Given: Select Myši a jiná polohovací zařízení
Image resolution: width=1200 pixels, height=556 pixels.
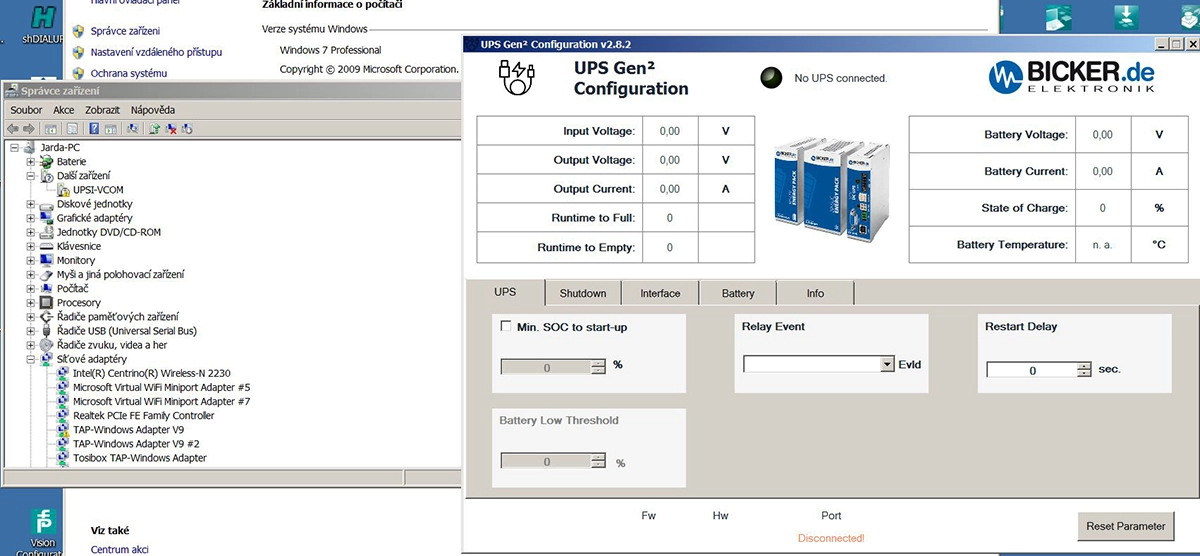Looking at the screenshot, I should pos(120,274).
